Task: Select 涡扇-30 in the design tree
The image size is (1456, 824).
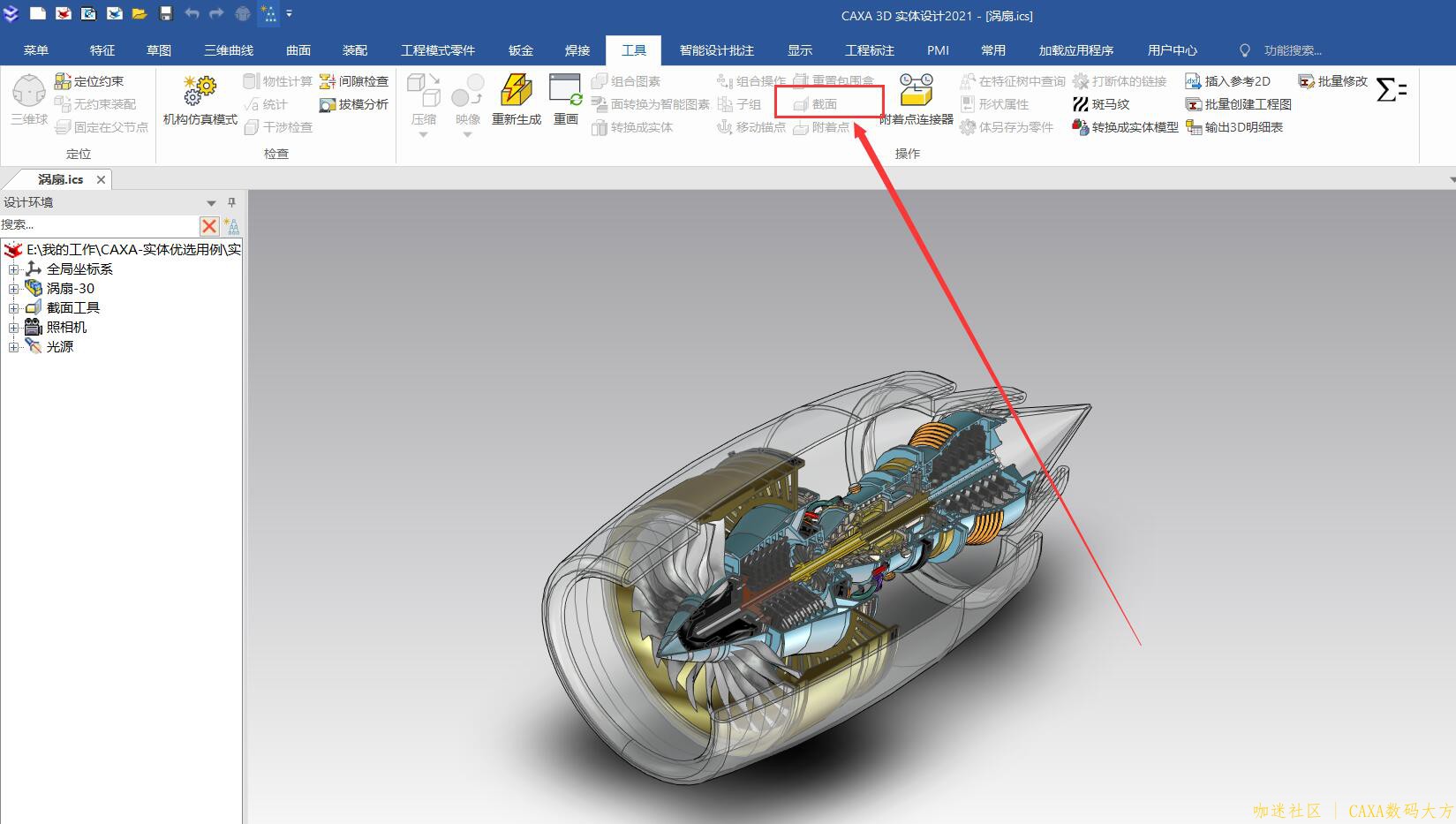Action: tap(71, 289)
